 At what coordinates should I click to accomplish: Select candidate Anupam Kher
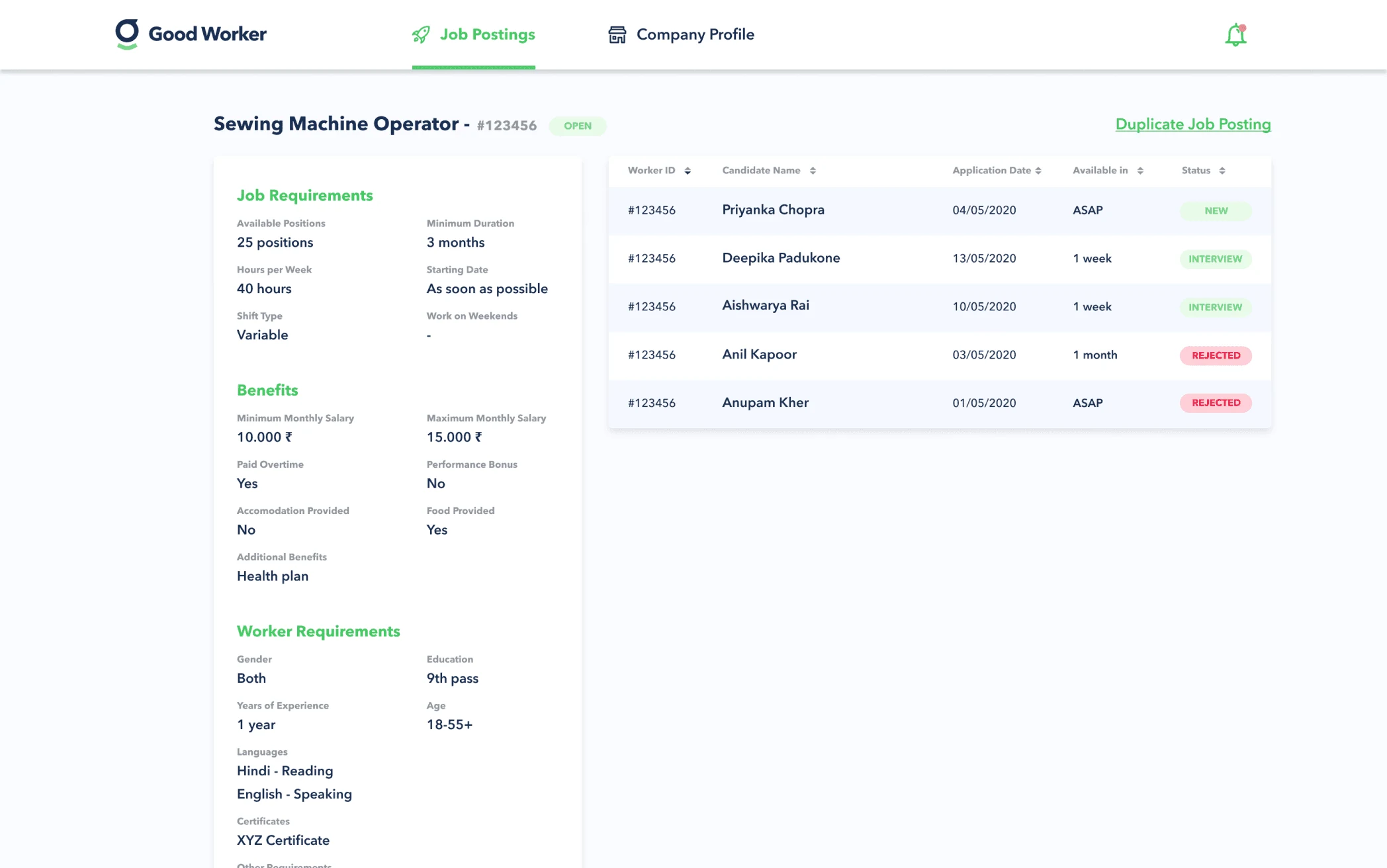pos(765,403)
